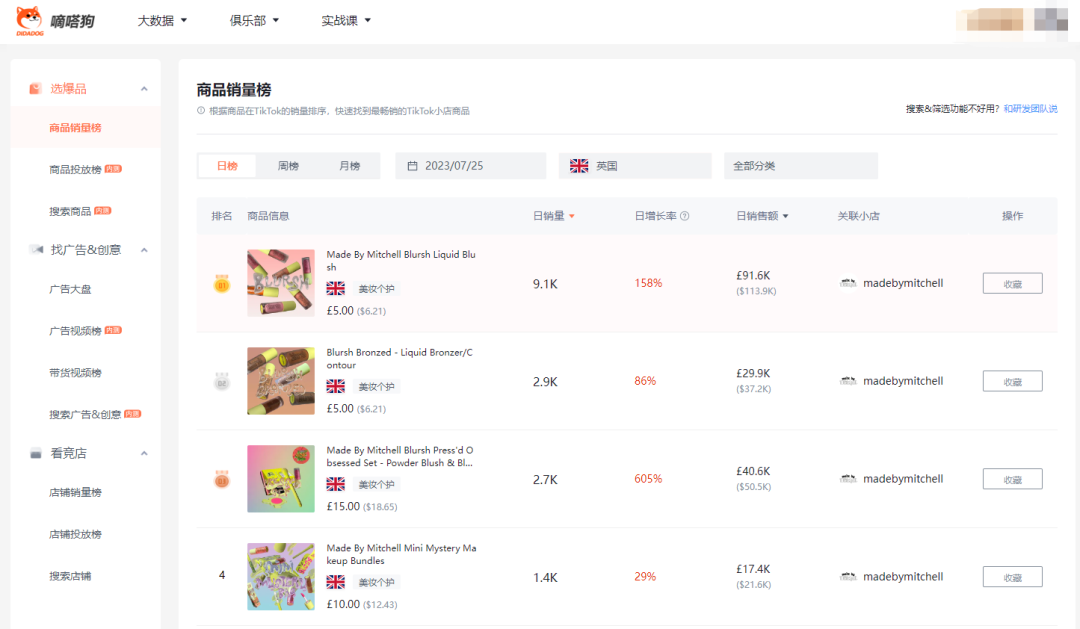Viewport: 1080px width, 629px height.
Task: Collapse the 找广告&创意 section
Action: coord(144,250)
